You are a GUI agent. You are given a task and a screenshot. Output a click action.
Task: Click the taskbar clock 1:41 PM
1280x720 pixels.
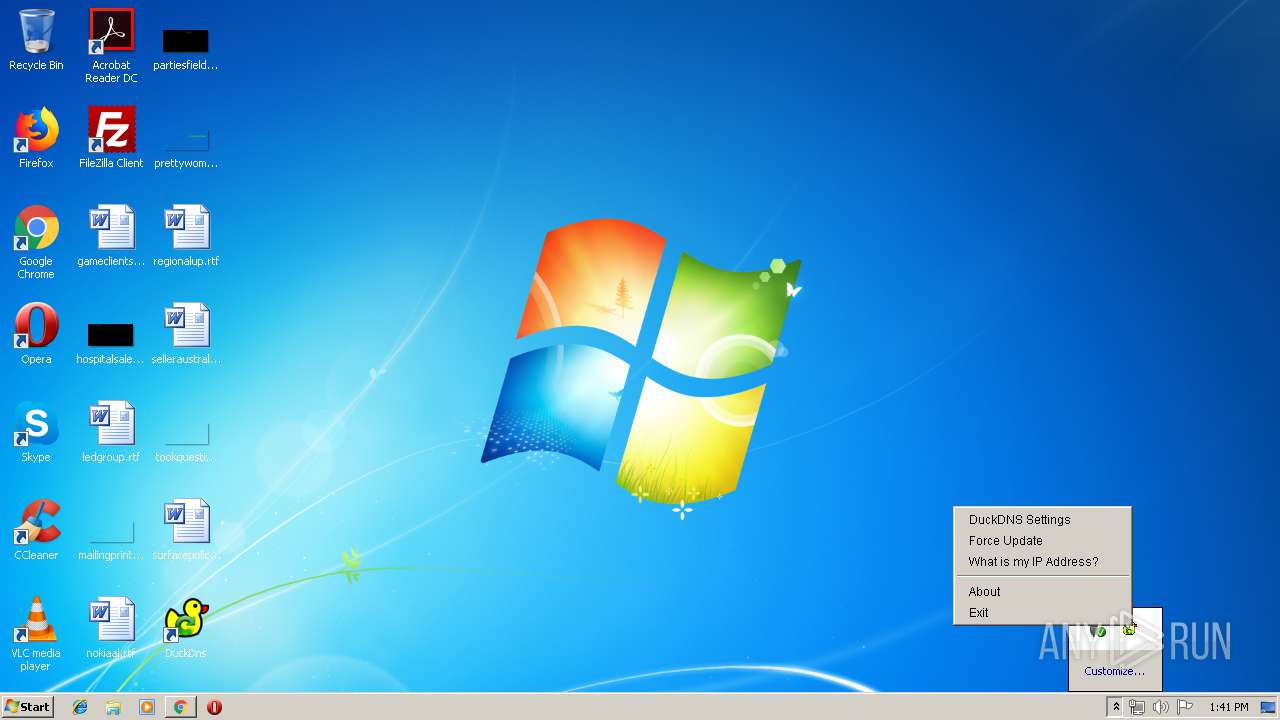click(1228, 707)
